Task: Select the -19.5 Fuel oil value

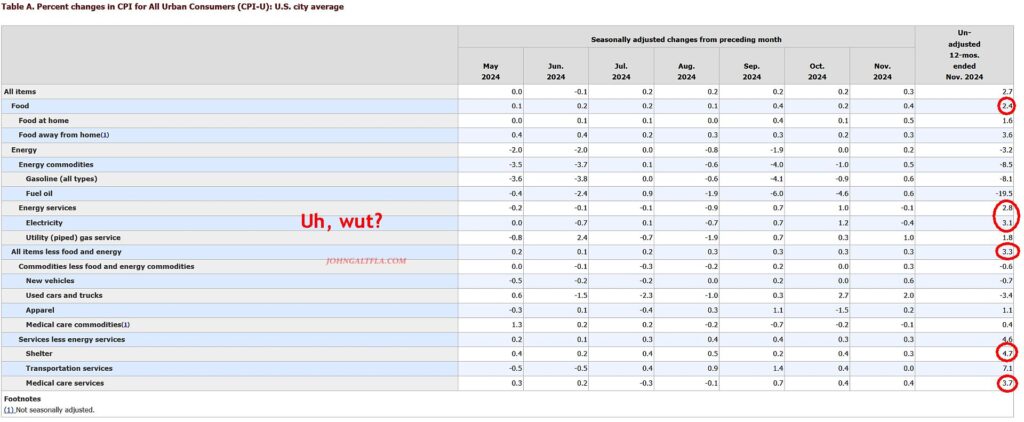Action: [1003, 193]
